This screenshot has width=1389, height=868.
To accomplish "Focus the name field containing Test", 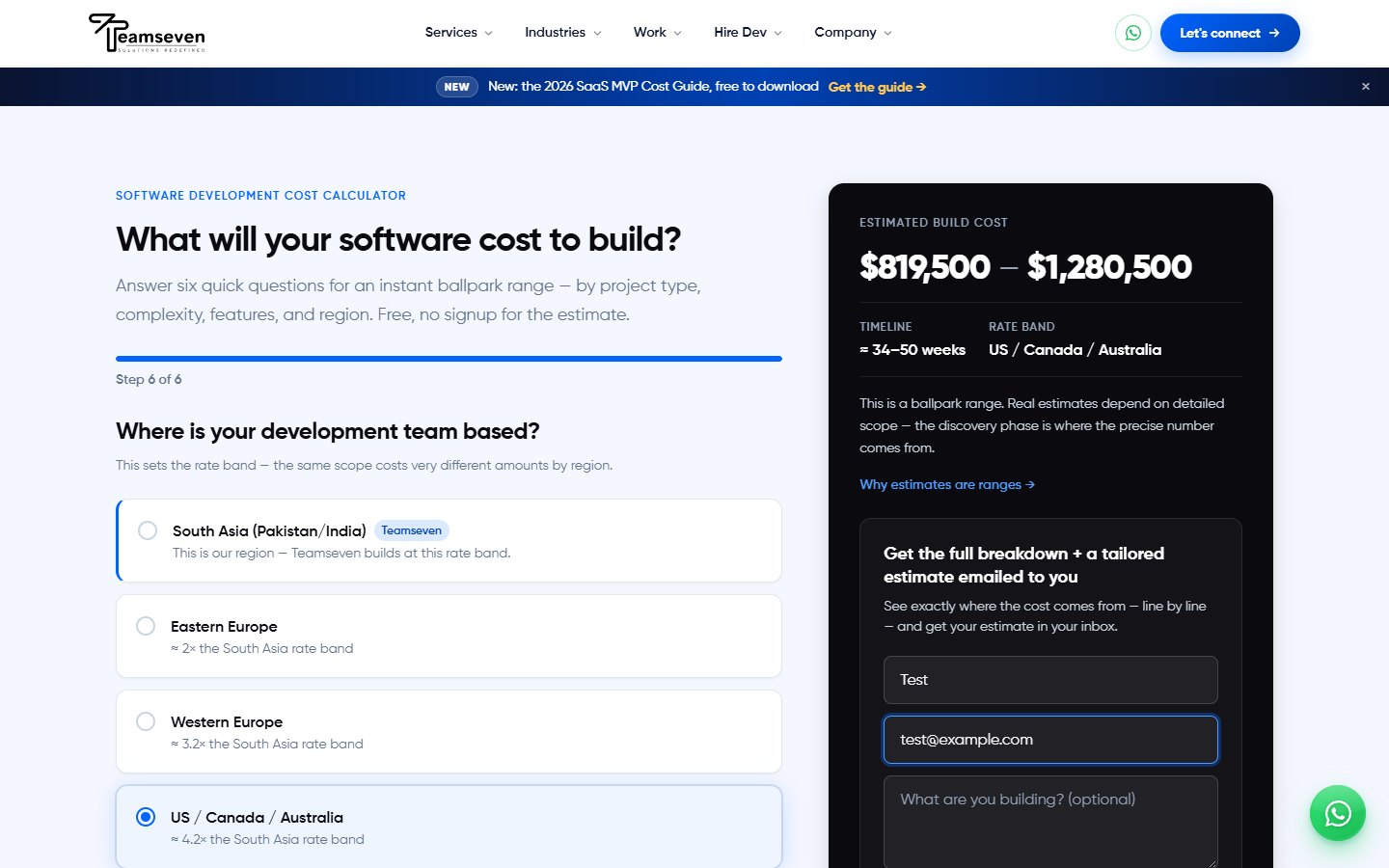I will point(1050,680).
